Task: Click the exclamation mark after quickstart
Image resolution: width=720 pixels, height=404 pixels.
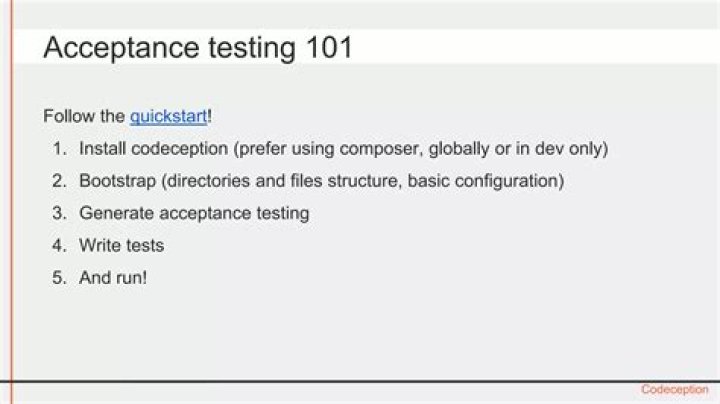Action: pyautogui.click(x=210, y=116)
